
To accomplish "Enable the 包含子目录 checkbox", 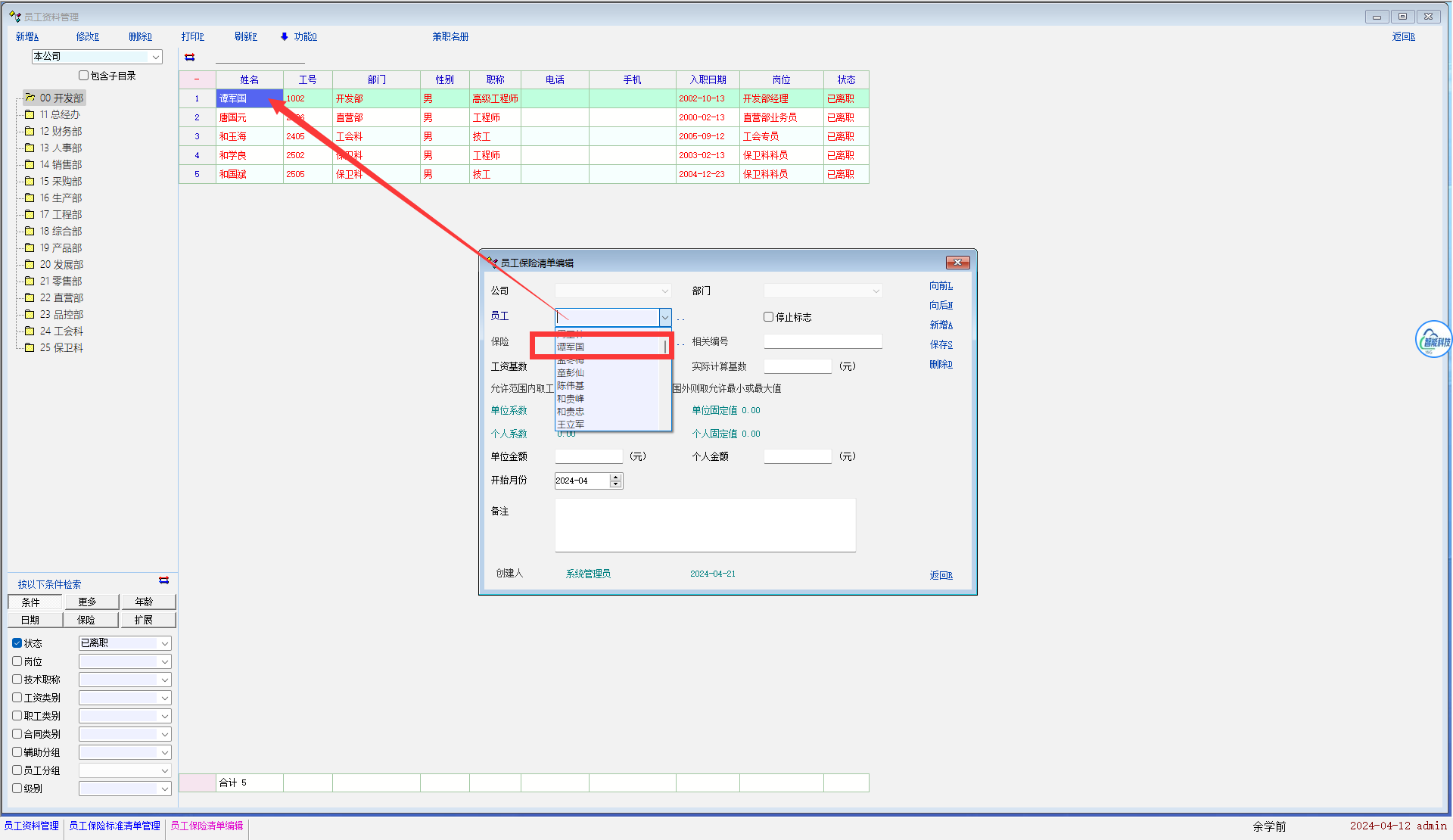I will point(84,76).
